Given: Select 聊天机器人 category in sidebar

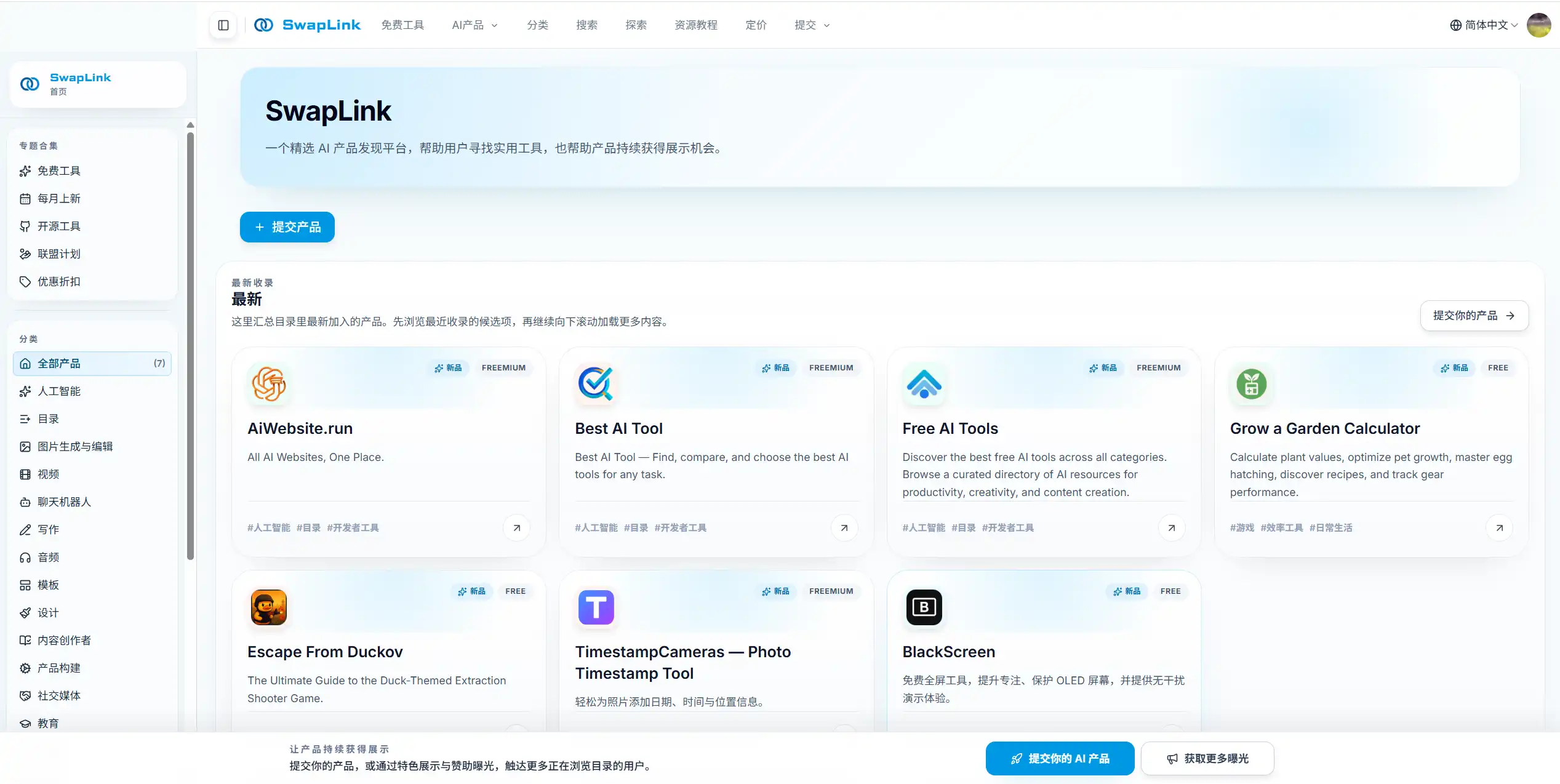Looking at the screenshot, I should [92, 502].
